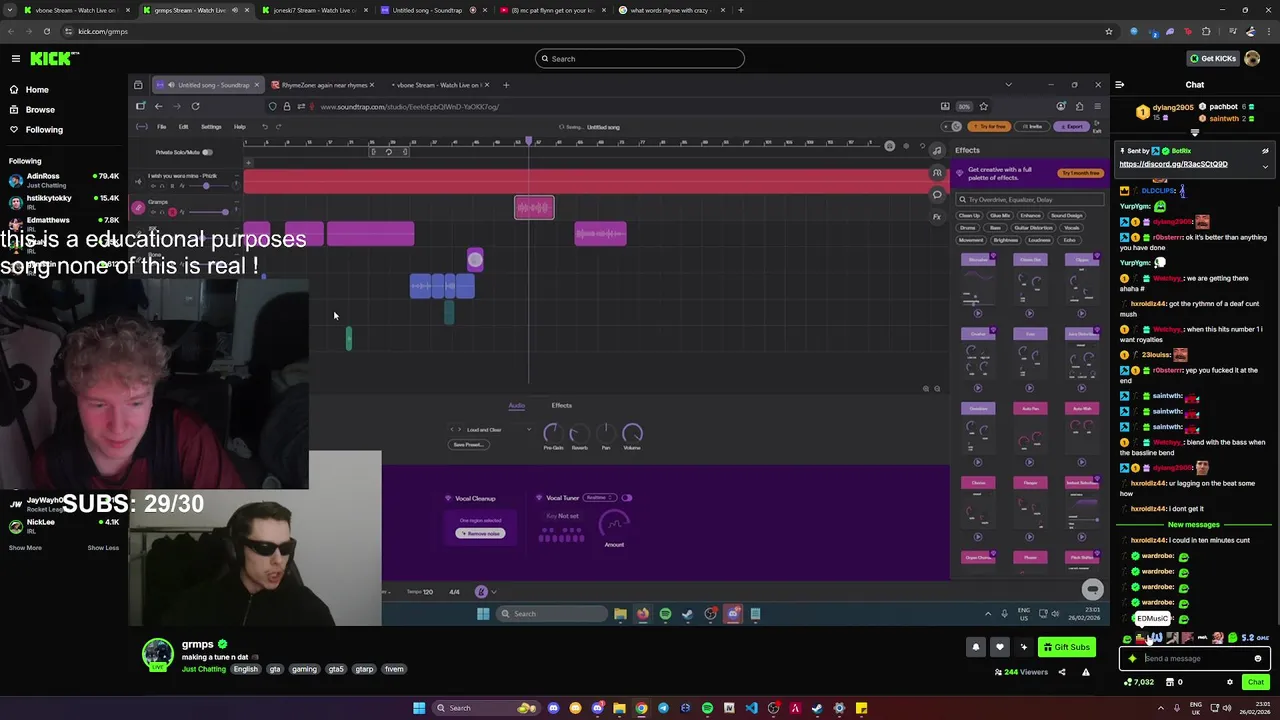Click Spotify icon in Windows taskbar

click(707, 708)
